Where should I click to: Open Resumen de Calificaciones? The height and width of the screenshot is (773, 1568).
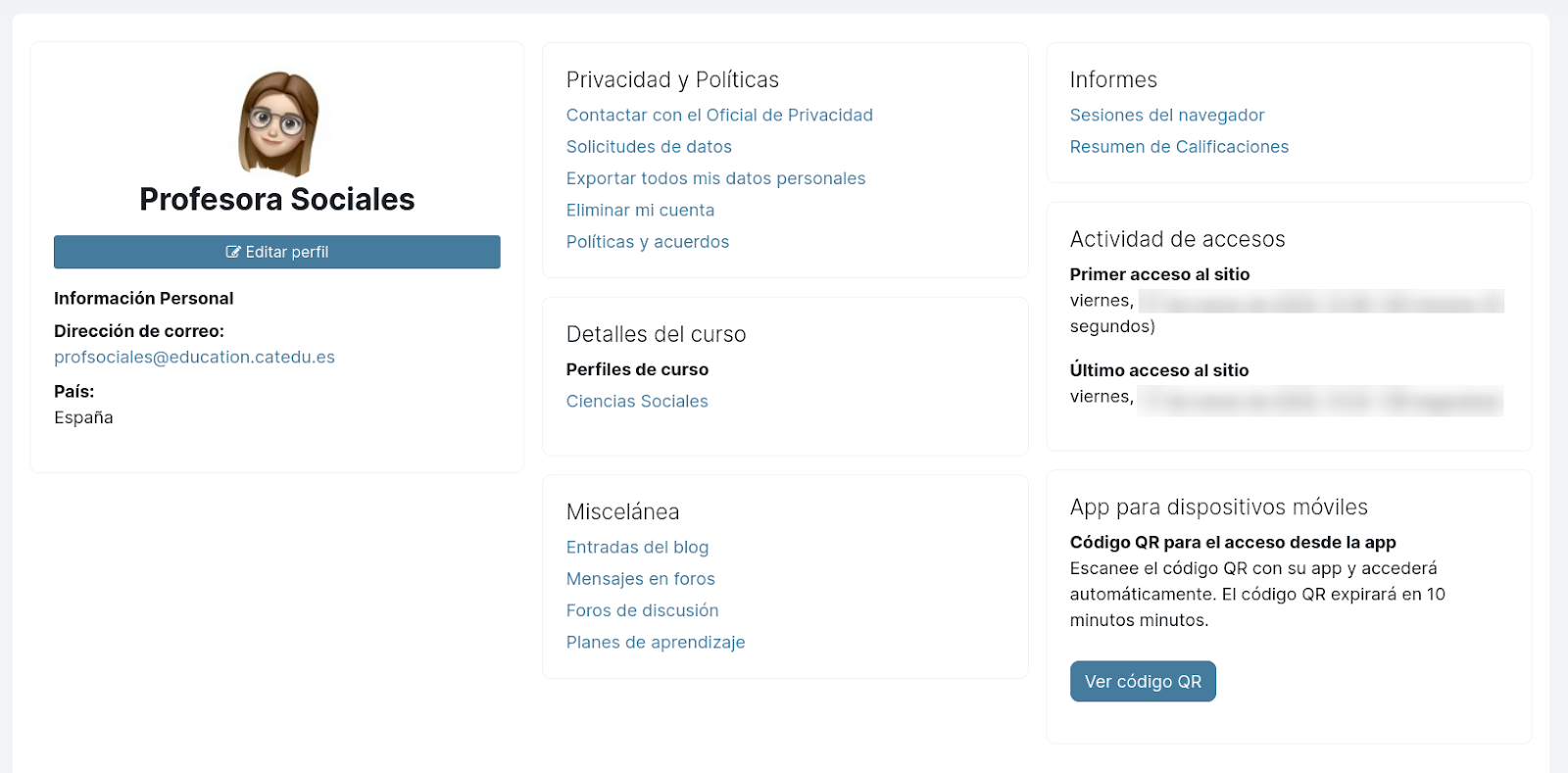[x=1179, y=147]
